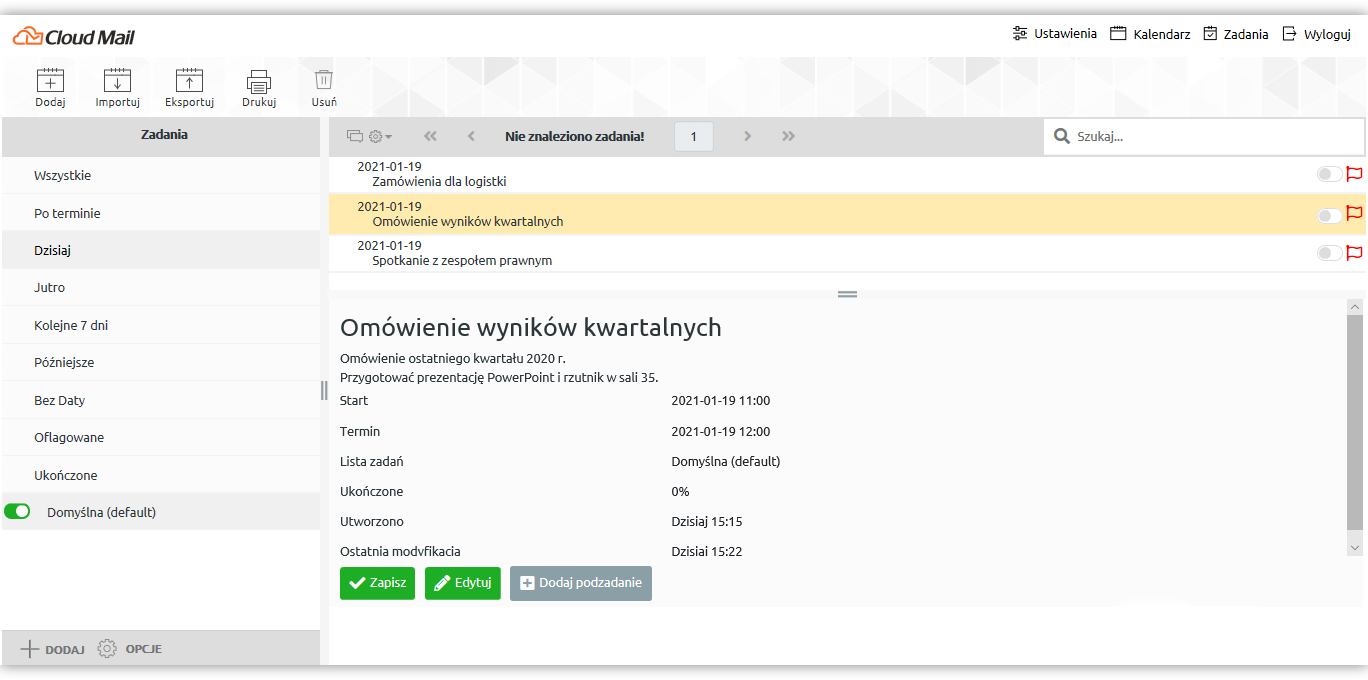
Task: Delete the task with the Usuń trash icon
Action: [x=324, y=82]
